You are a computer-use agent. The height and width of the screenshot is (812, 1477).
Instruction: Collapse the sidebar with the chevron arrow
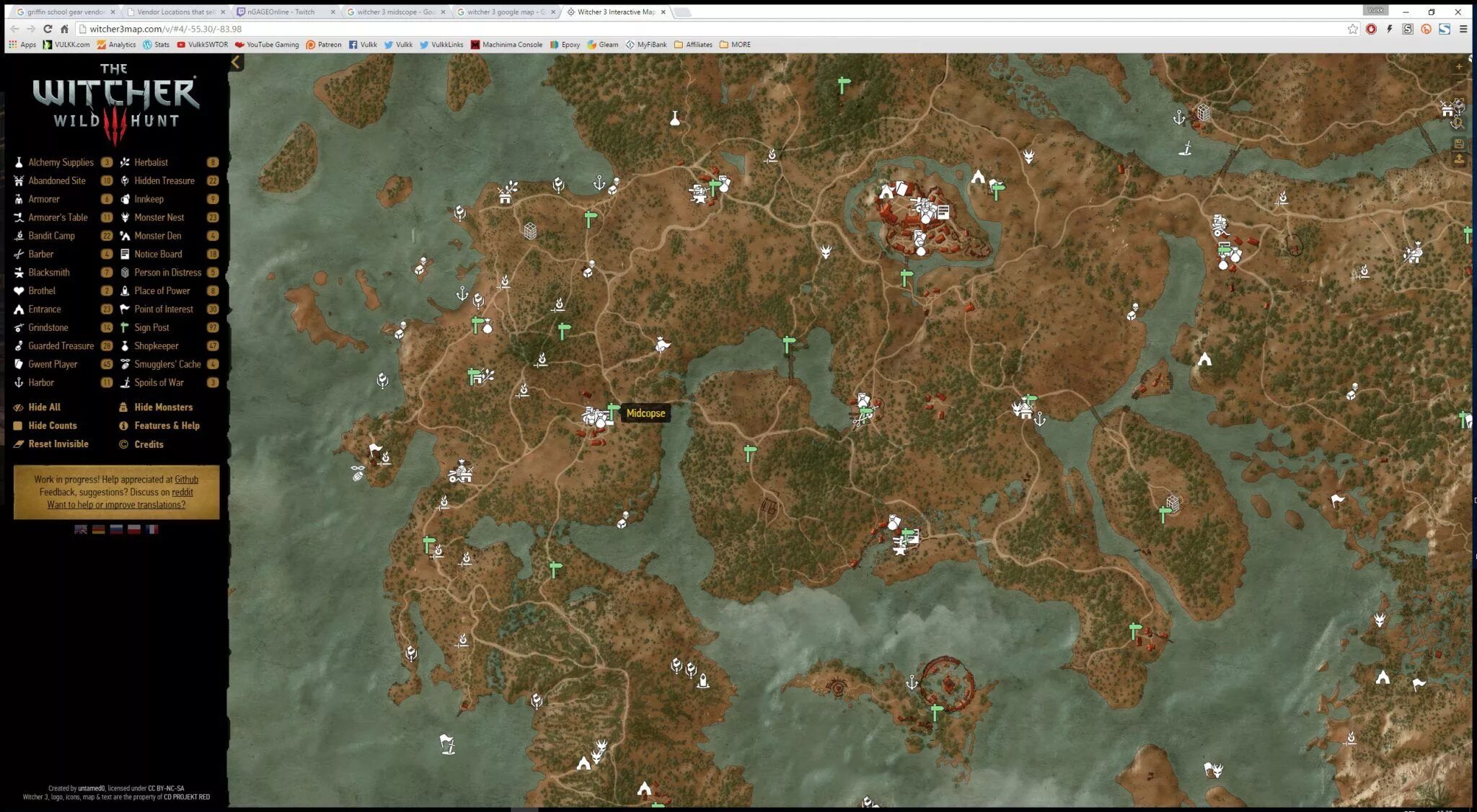[236, 63]
